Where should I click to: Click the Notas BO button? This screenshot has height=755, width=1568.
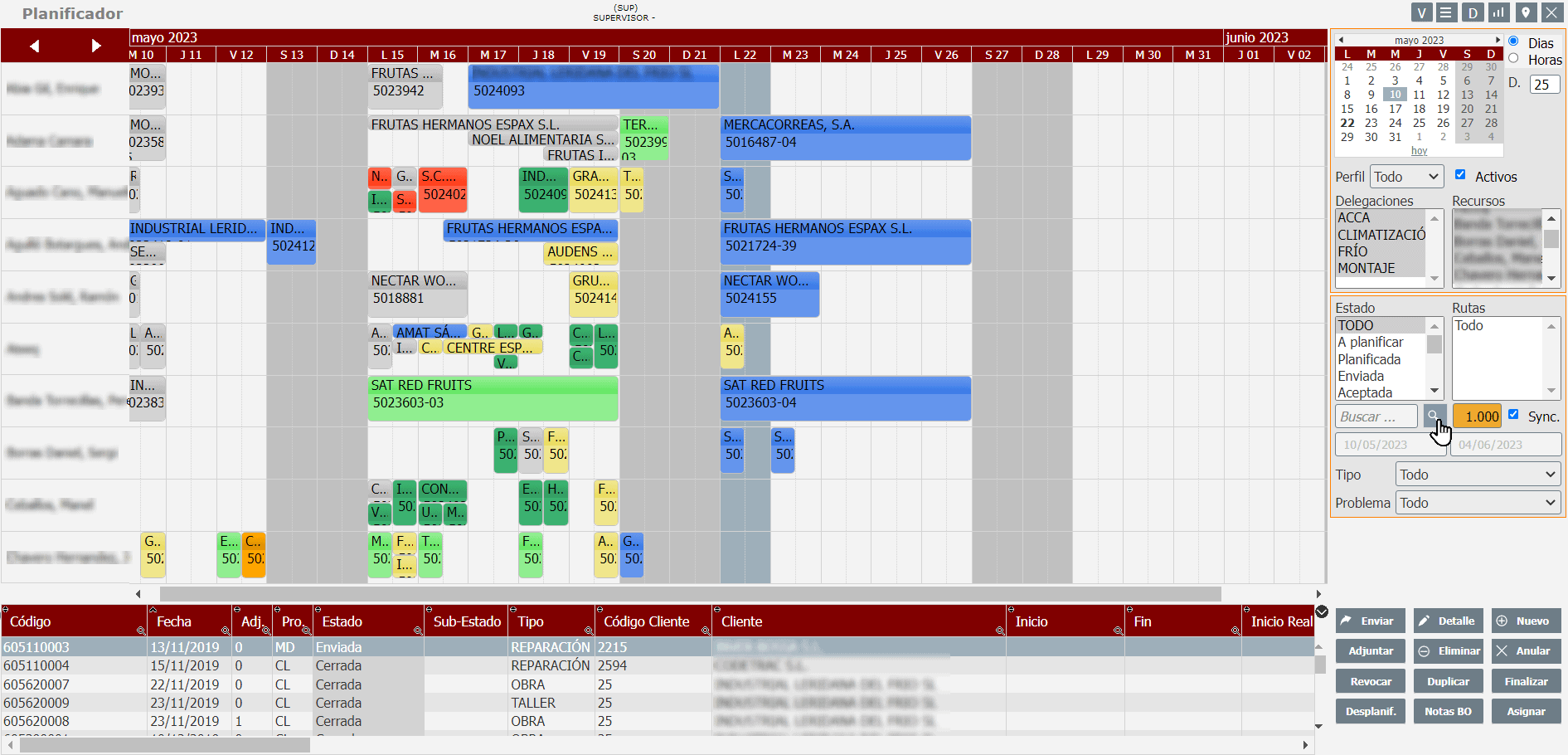coord(1449,711)
